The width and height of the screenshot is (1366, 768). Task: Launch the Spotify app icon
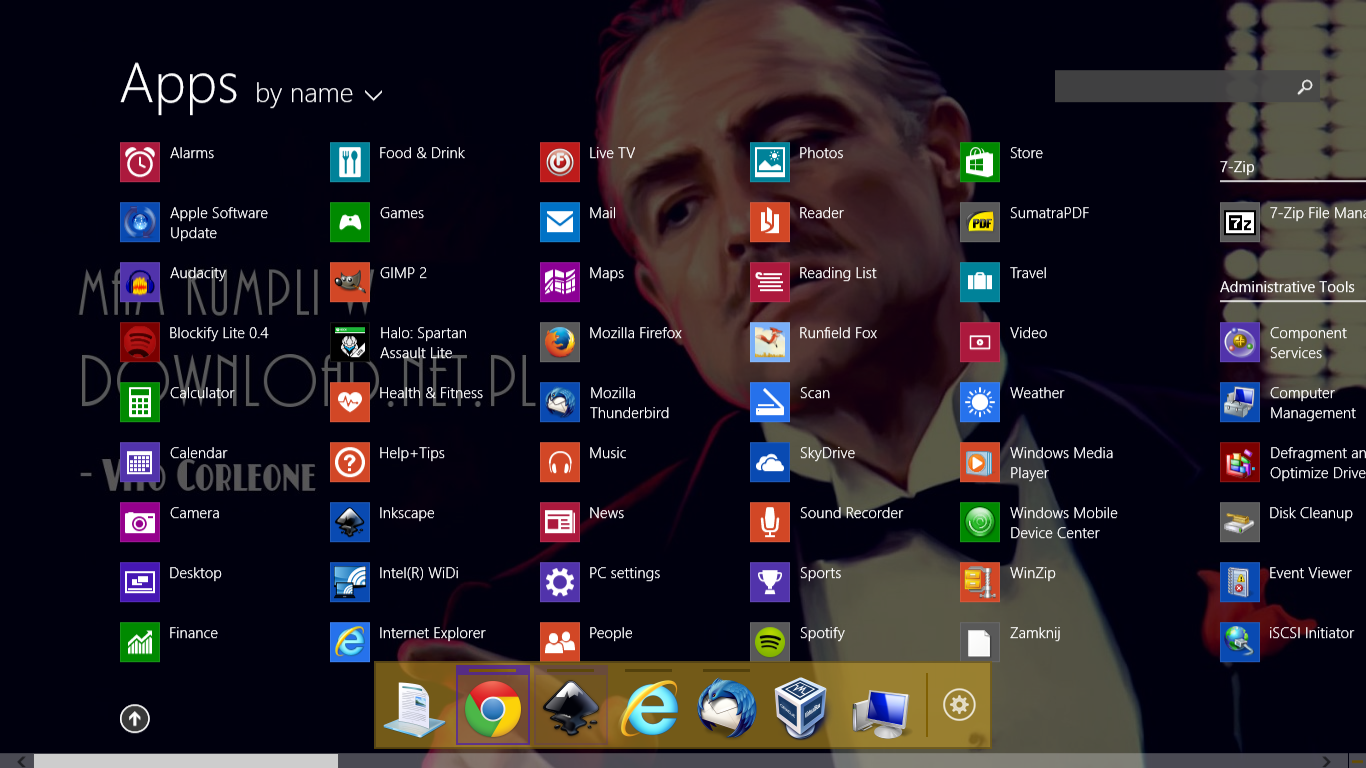tap(770, 642)
